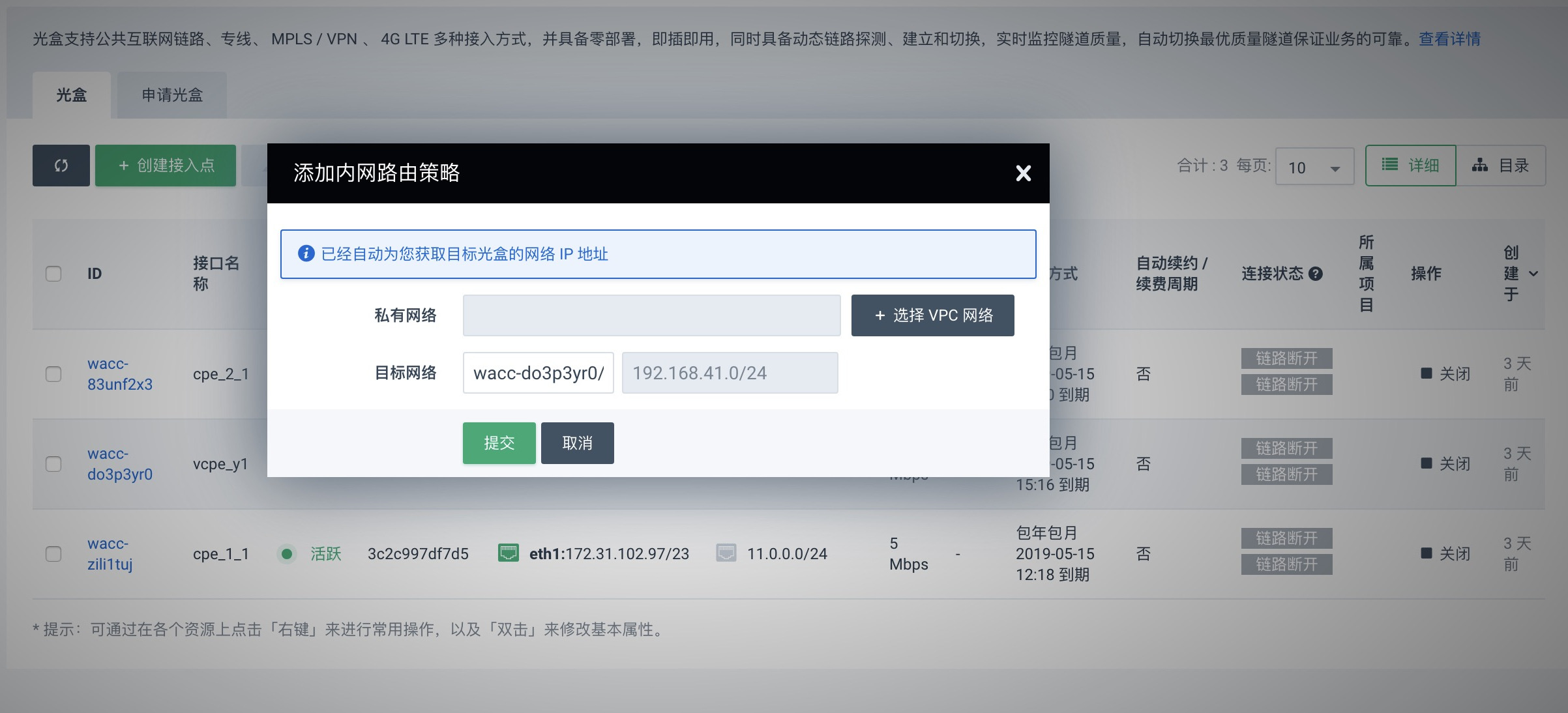Open the wacc-zili1tuj ID link
Screen dimensions: 1568x713
click(110, 554)
